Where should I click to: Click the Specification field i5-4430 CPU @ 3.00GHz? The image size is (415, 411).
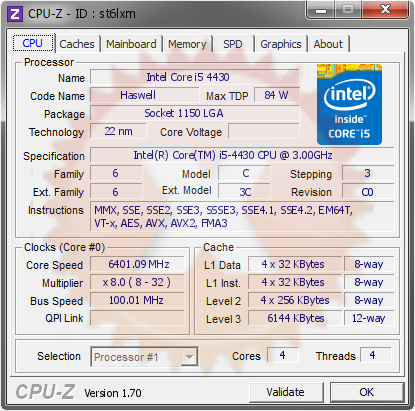coord(242,155)
